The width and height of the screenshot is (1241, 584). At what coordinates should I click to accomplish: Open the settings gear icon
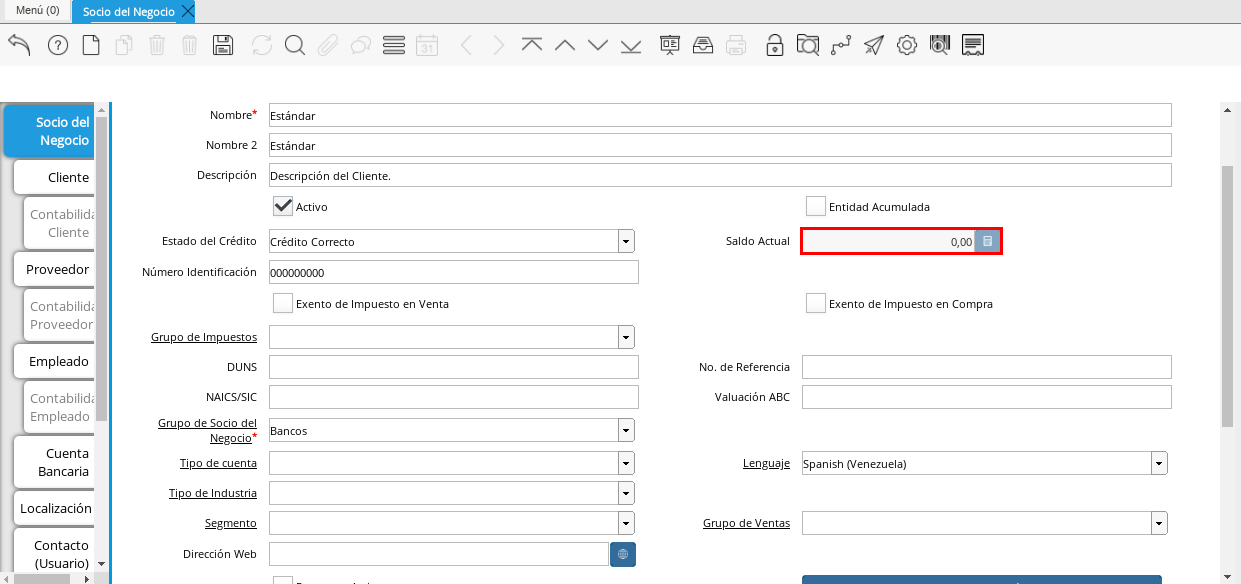click(x=906, y=45)
